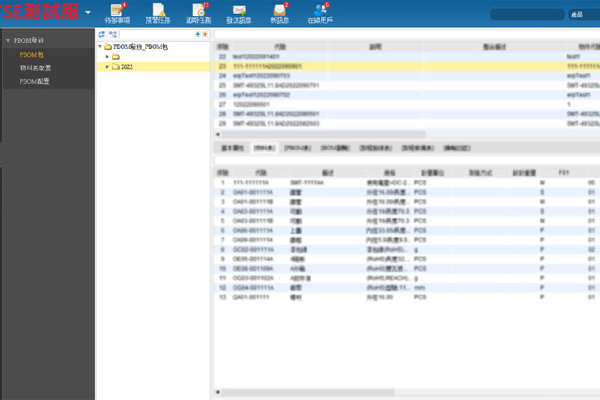Select upper table row 29 SMT-4932SL
The height and width of the screenshot is (400, 600).
click(x=407, y=124)
